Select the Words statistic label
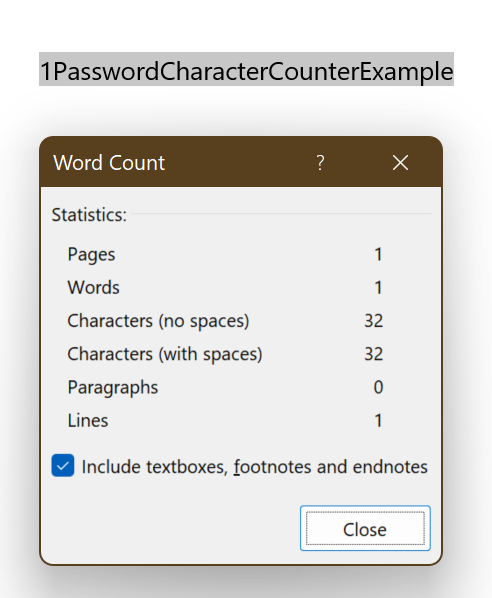 pos(93,288)
